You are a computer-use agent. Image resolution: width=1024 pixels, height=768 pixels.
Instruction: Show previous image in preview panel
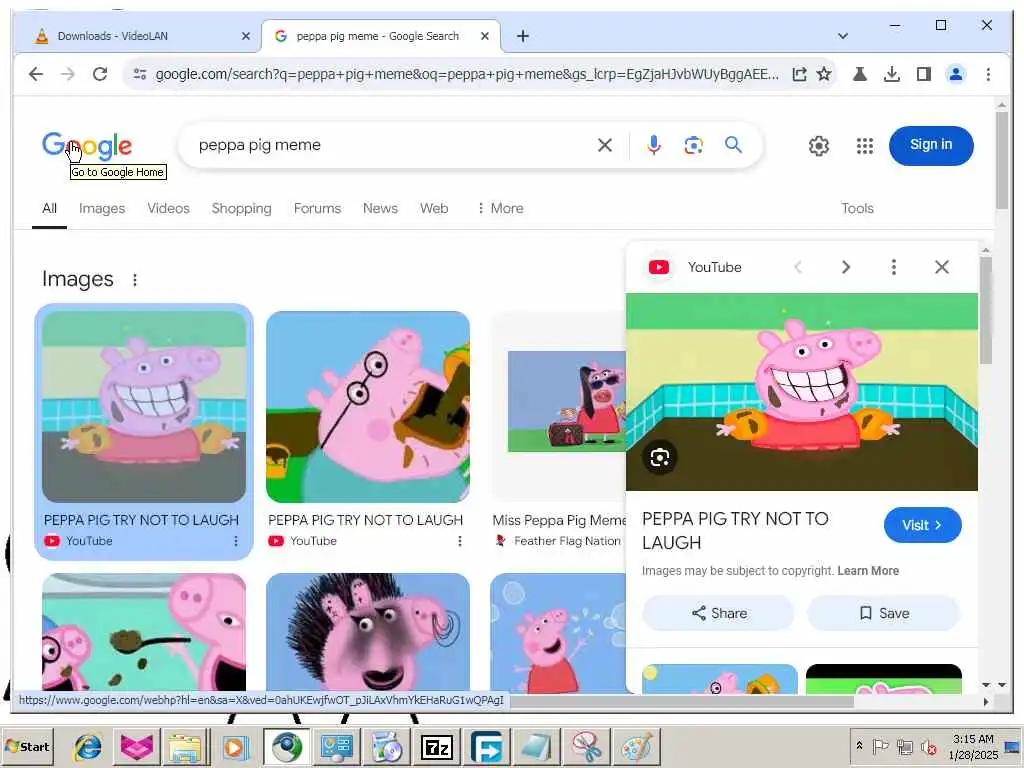click(797, 267)
